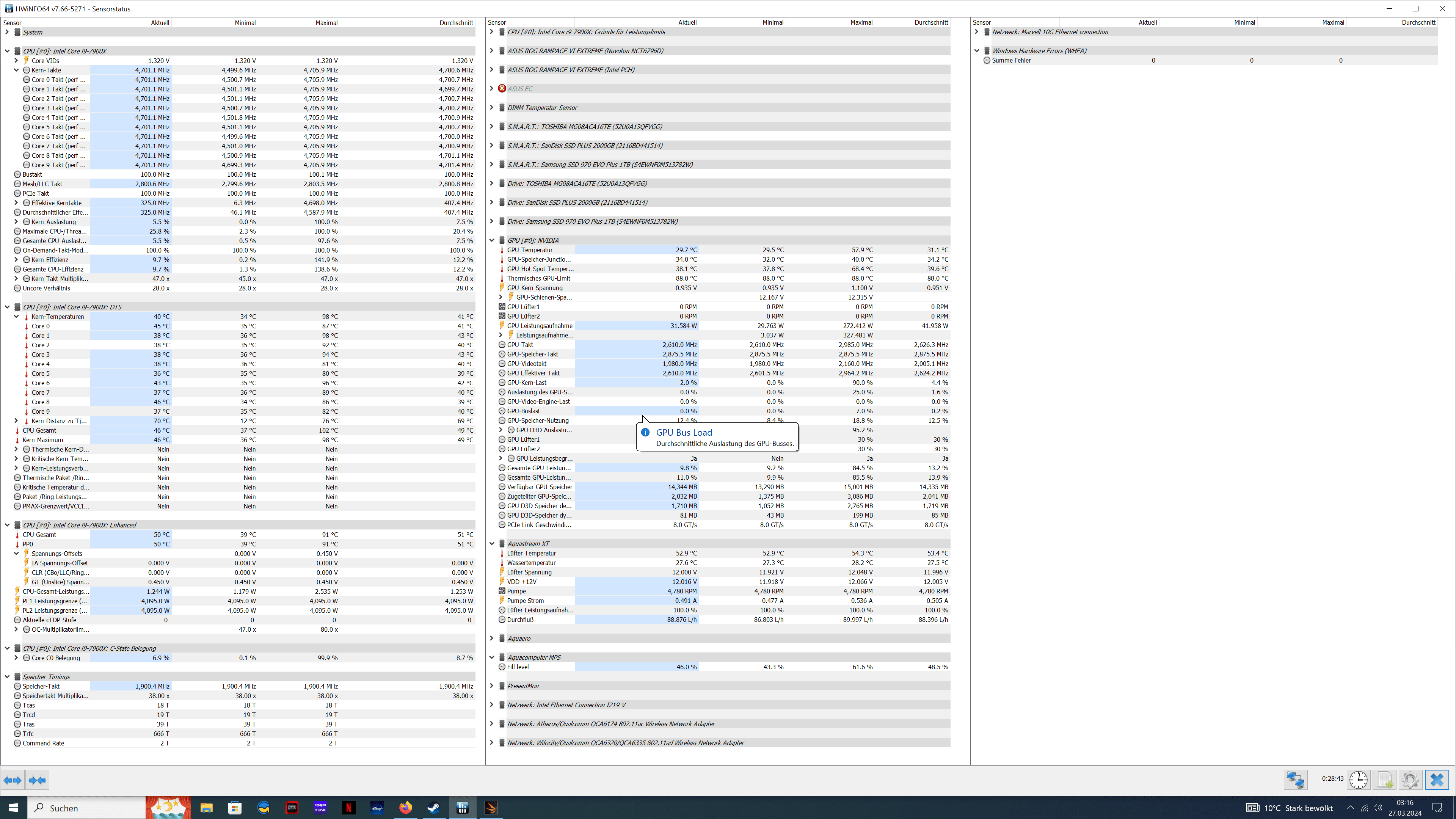Collapse the Kern-Temperaturen subtree
1456x819 pixels.
(16, 317)
